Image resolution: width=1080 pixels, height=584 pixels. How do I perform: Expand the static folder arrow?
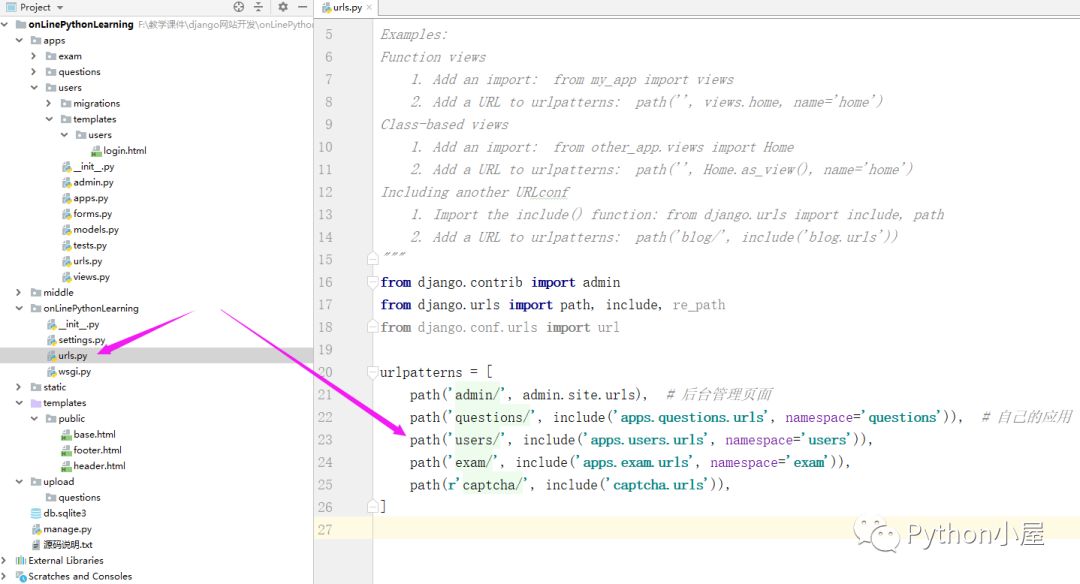pos(19,387)
